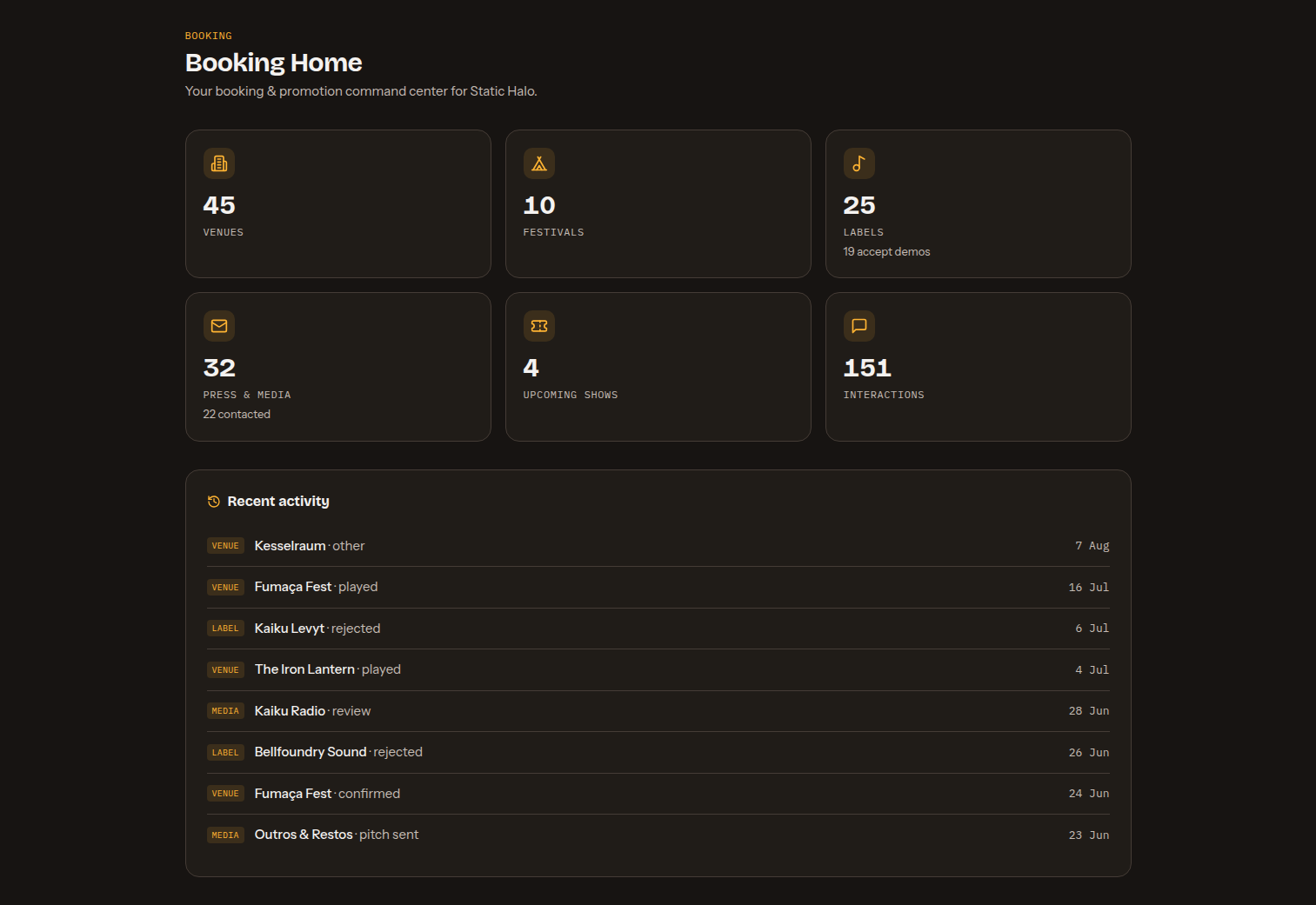Click the 19 accept demos text
This screenshot has height=905, width=1316.
click(886, 251)
